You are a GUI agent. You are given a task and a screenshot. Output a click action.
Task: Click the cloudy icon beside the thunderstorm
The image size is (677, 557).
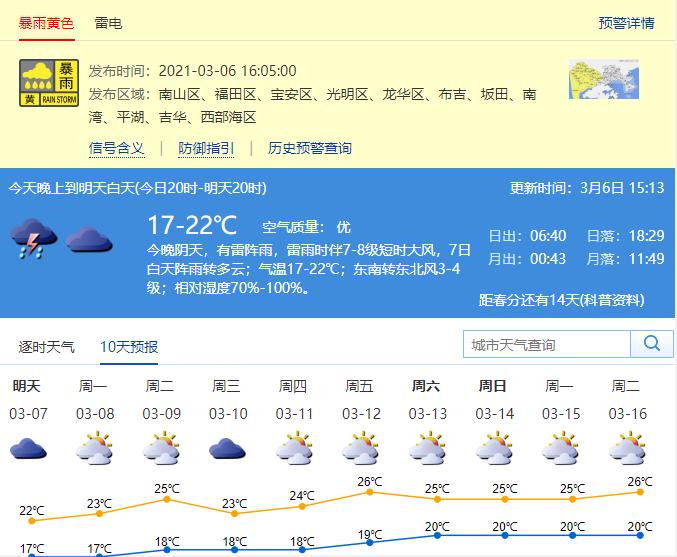click(88, 241)
